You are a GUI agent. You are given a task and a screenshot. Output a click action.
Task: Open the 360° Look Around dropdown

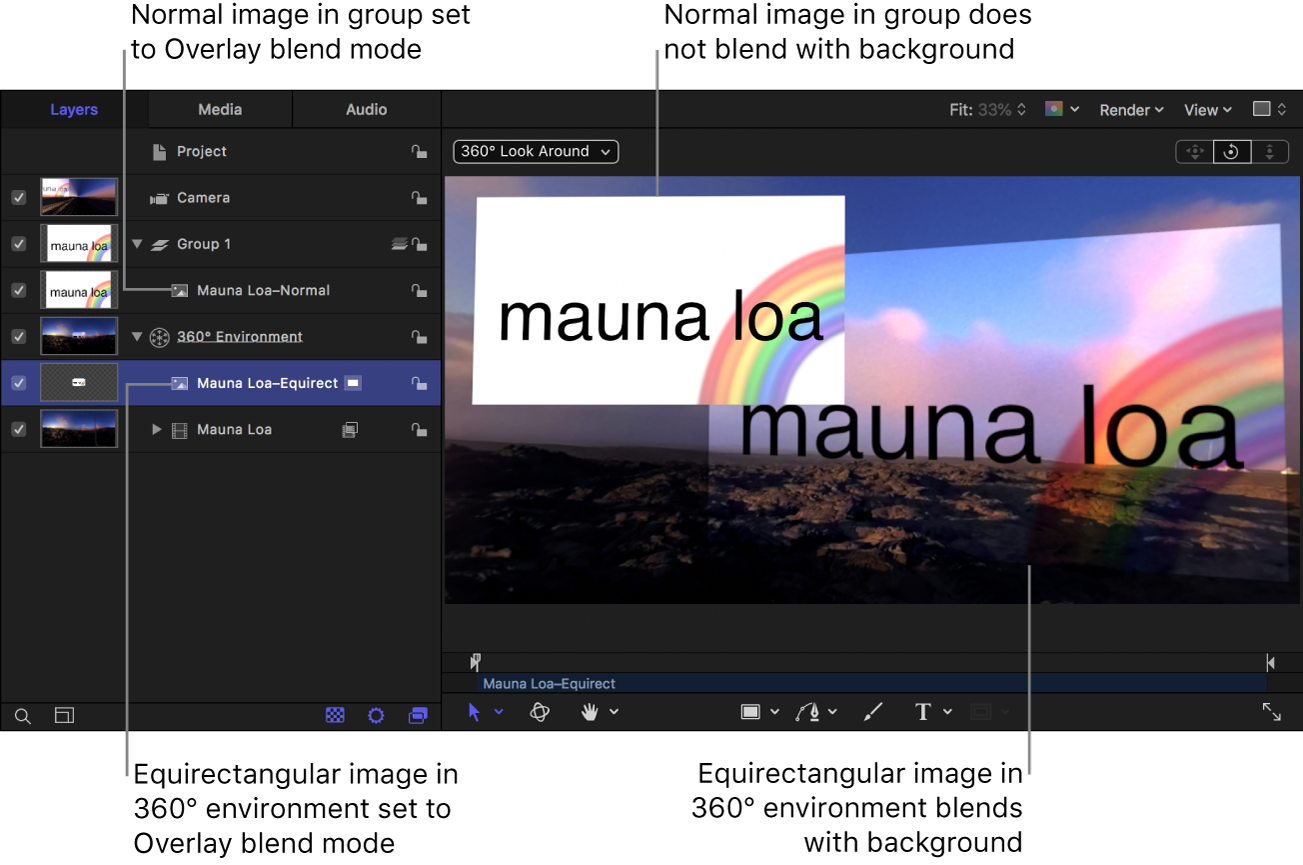tap(535, 151)
